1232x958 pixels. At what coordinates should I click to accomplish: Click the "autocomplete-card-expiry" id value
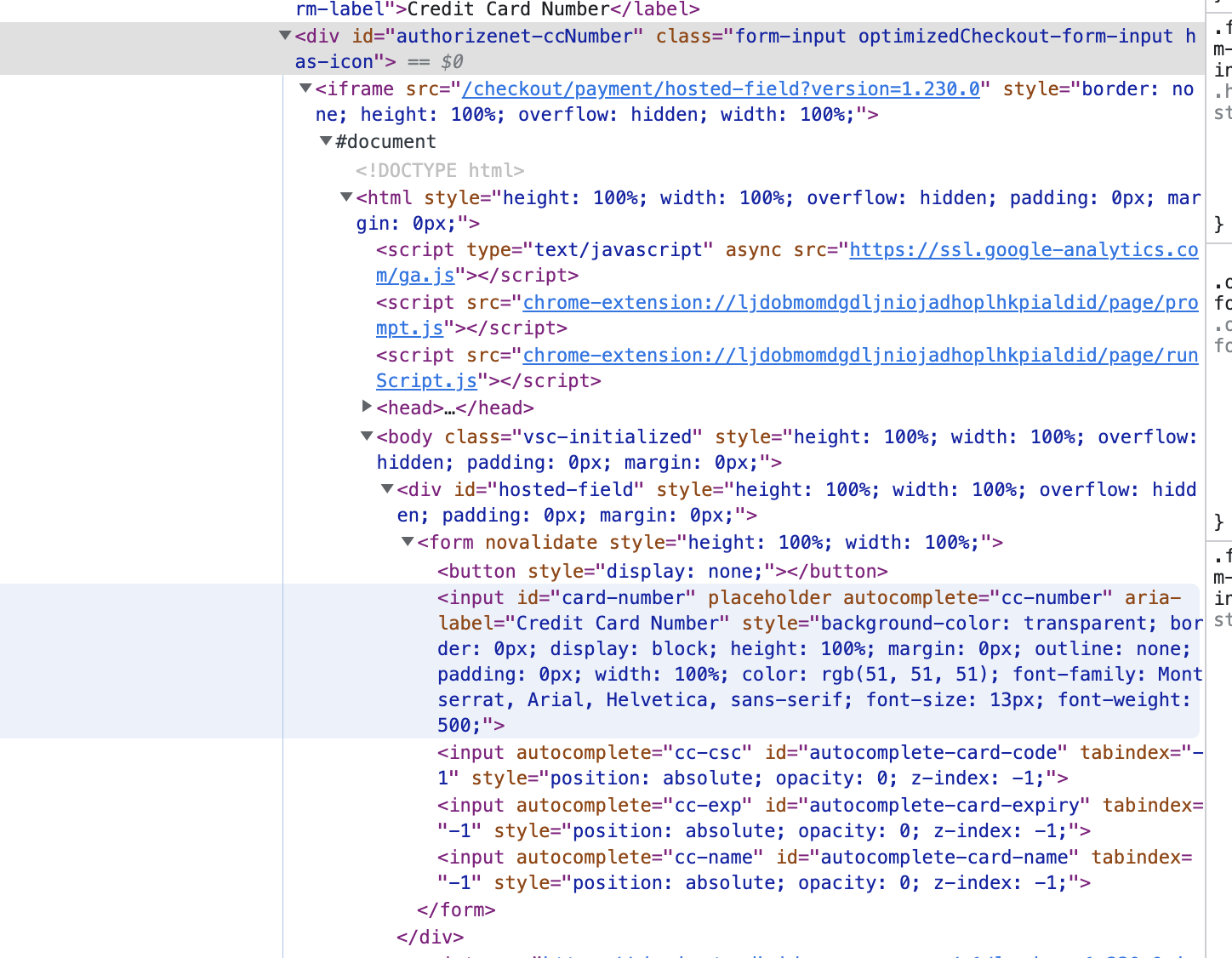click(x=944, y=805)
